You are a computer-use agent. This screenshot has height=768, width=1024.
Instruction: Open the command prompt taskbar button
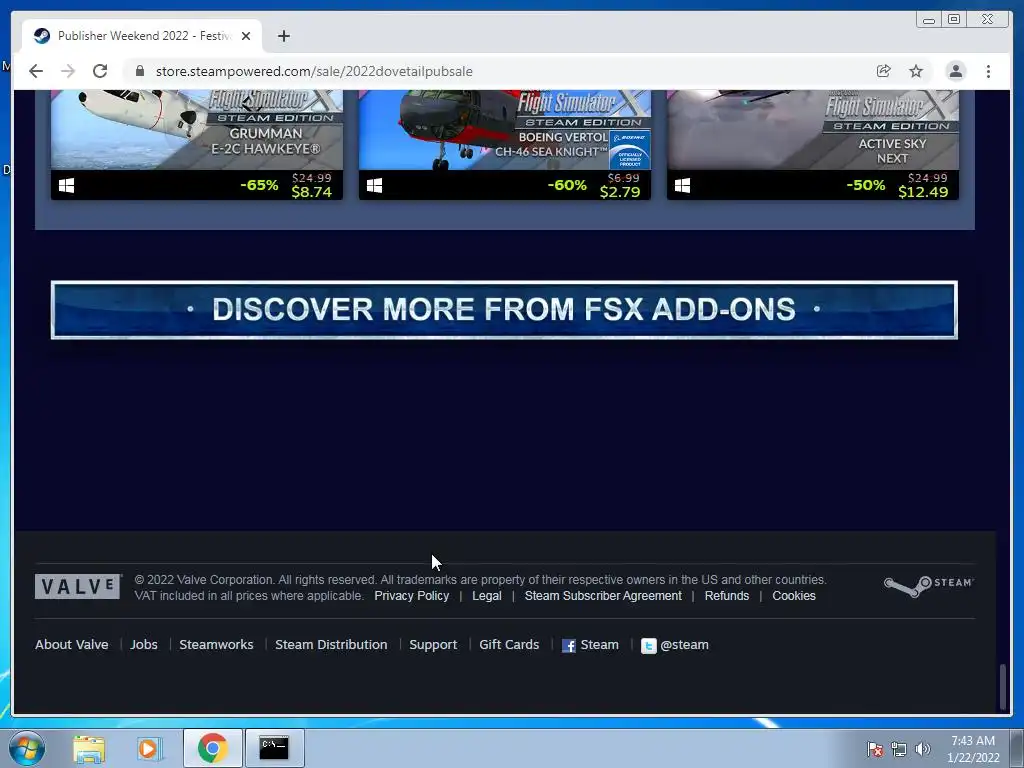(x=274, y=748)
